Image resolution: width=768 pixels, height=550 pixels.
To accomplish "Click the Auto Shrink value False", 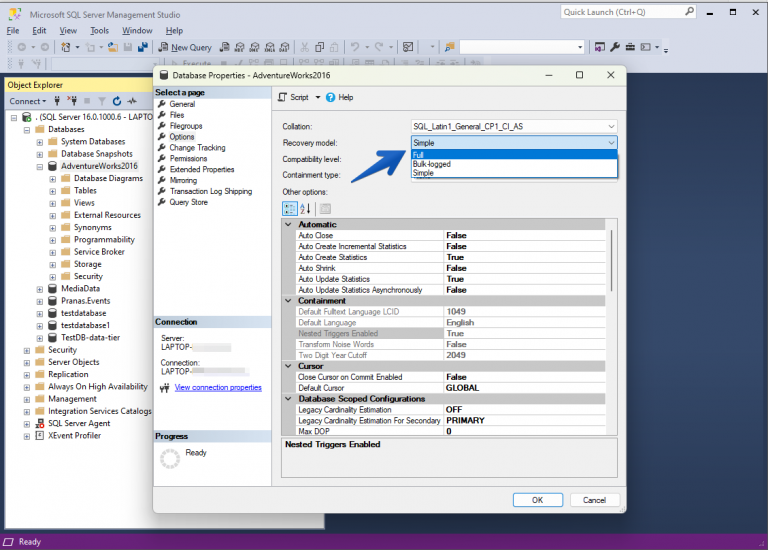I will coord(456,268).
